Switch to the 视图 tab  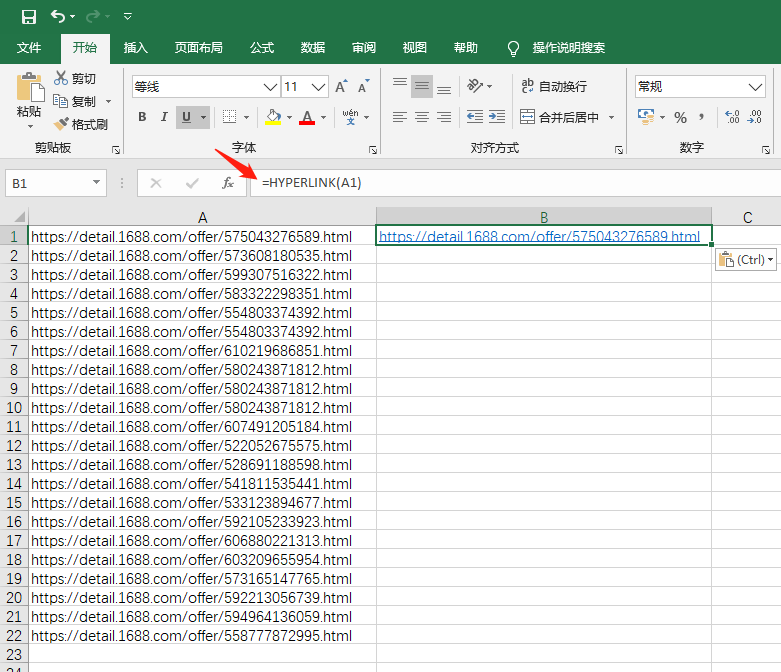(415, 48)
